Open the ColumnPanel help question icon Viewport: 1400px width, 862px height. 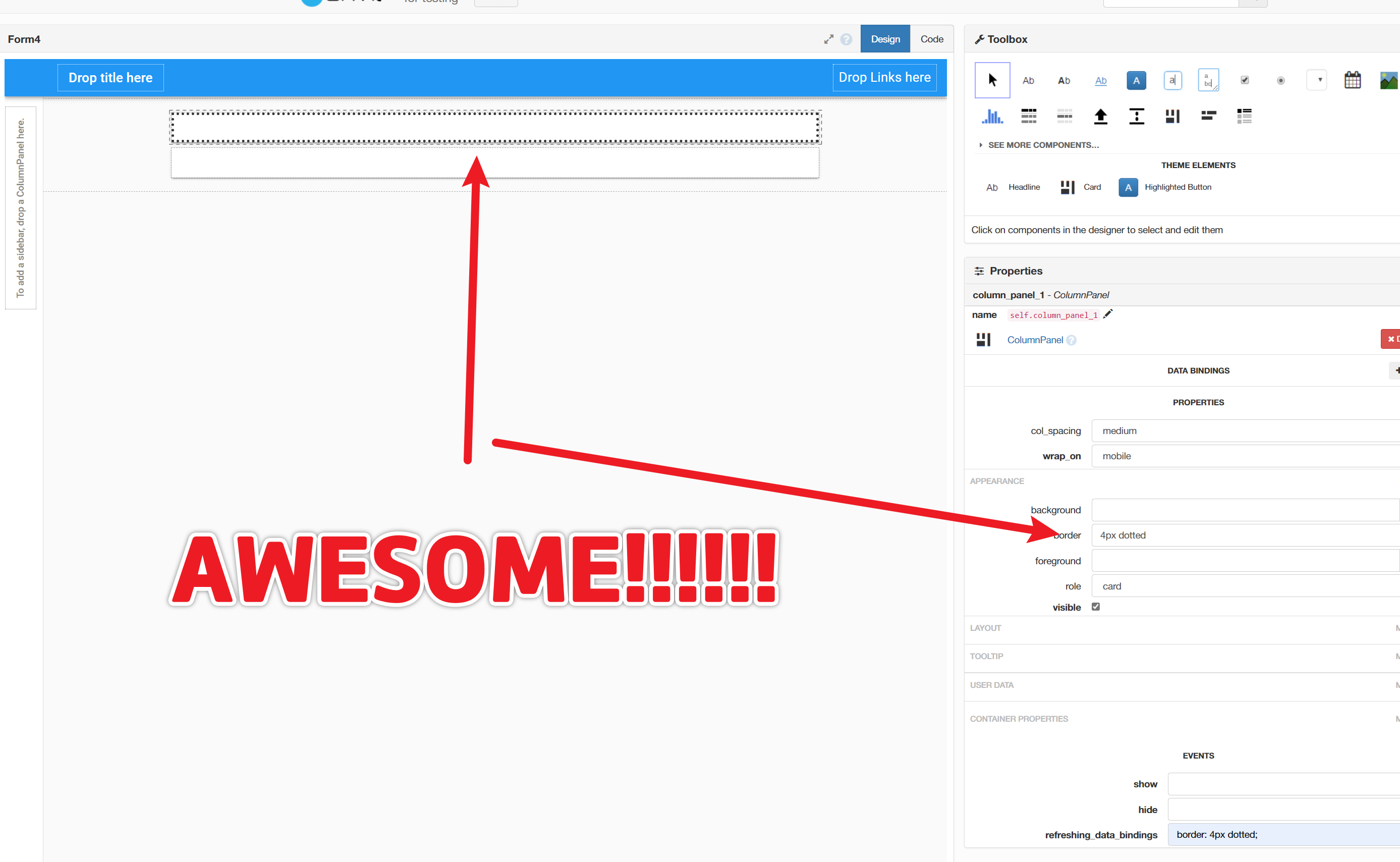pyautogui.click(x=1071, y=340)
